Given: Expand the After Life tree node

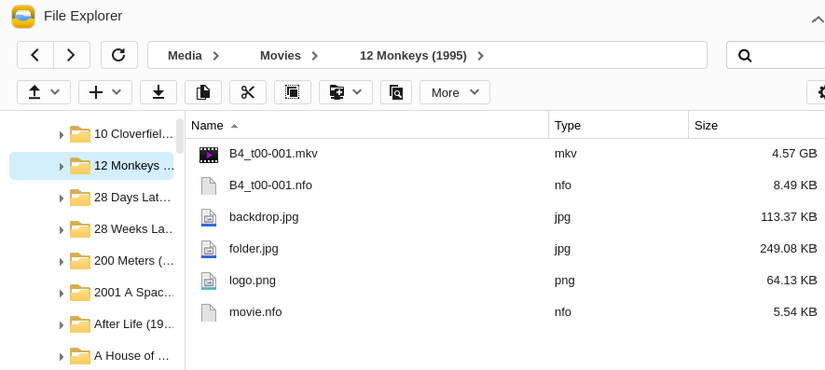Looking at the screenshot, I should [61, 325].
